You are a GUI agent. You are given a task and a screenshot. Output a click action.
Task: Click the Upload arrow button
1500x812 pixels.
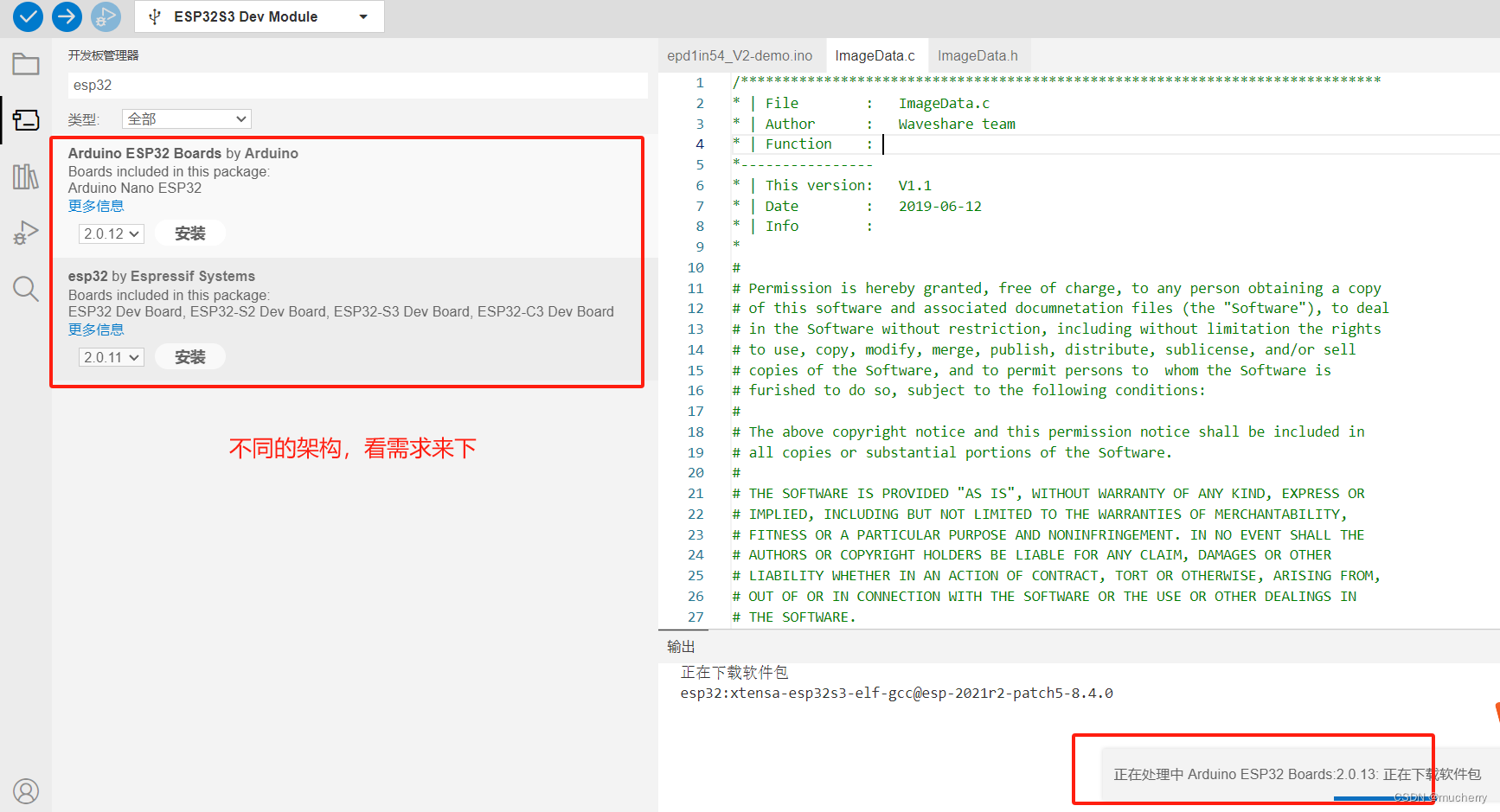[67, 16]
